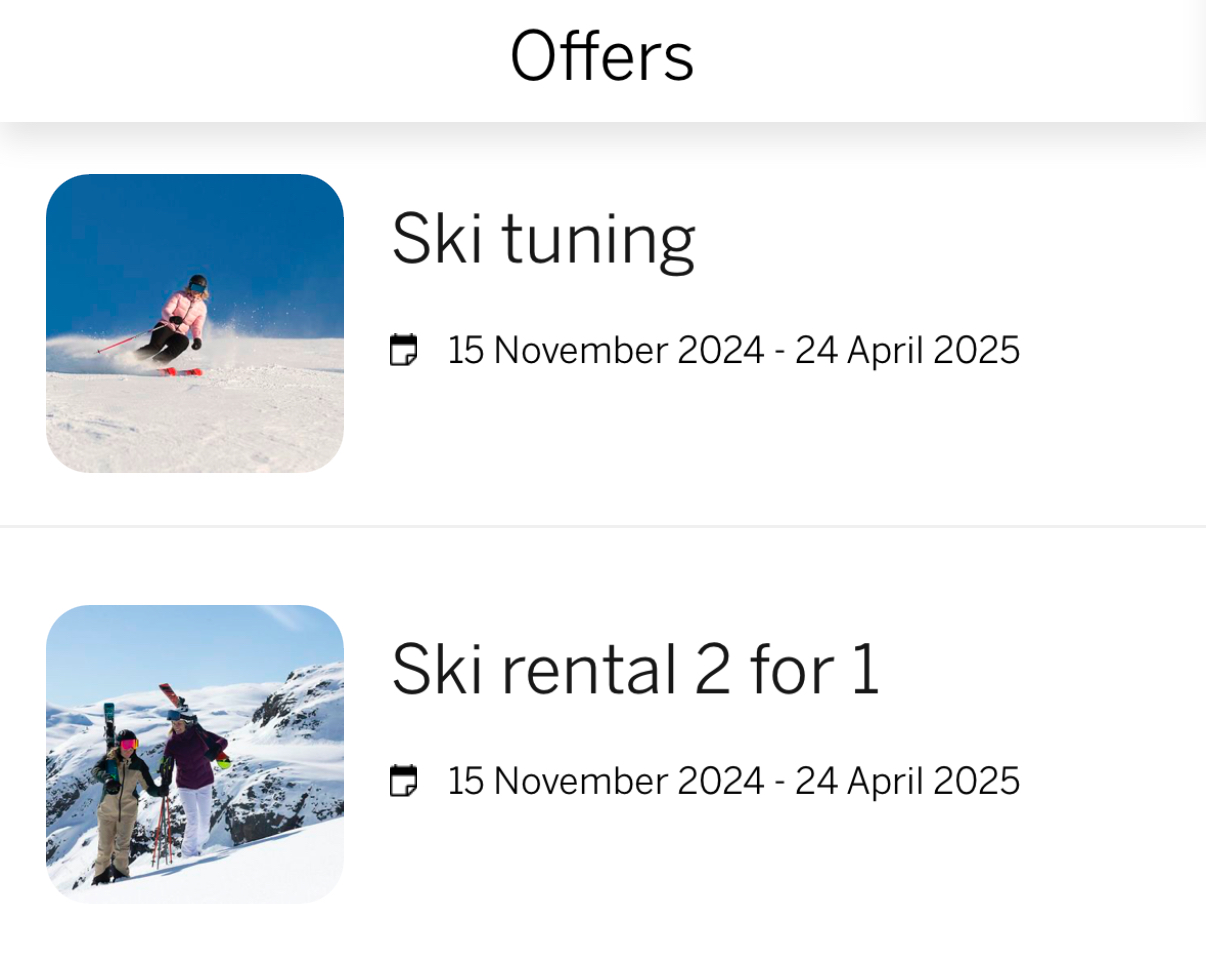Click "24 April 2025" in Ski rental offer
Image resolution: width=1206 pixels, height=960 pixels.
907,781
